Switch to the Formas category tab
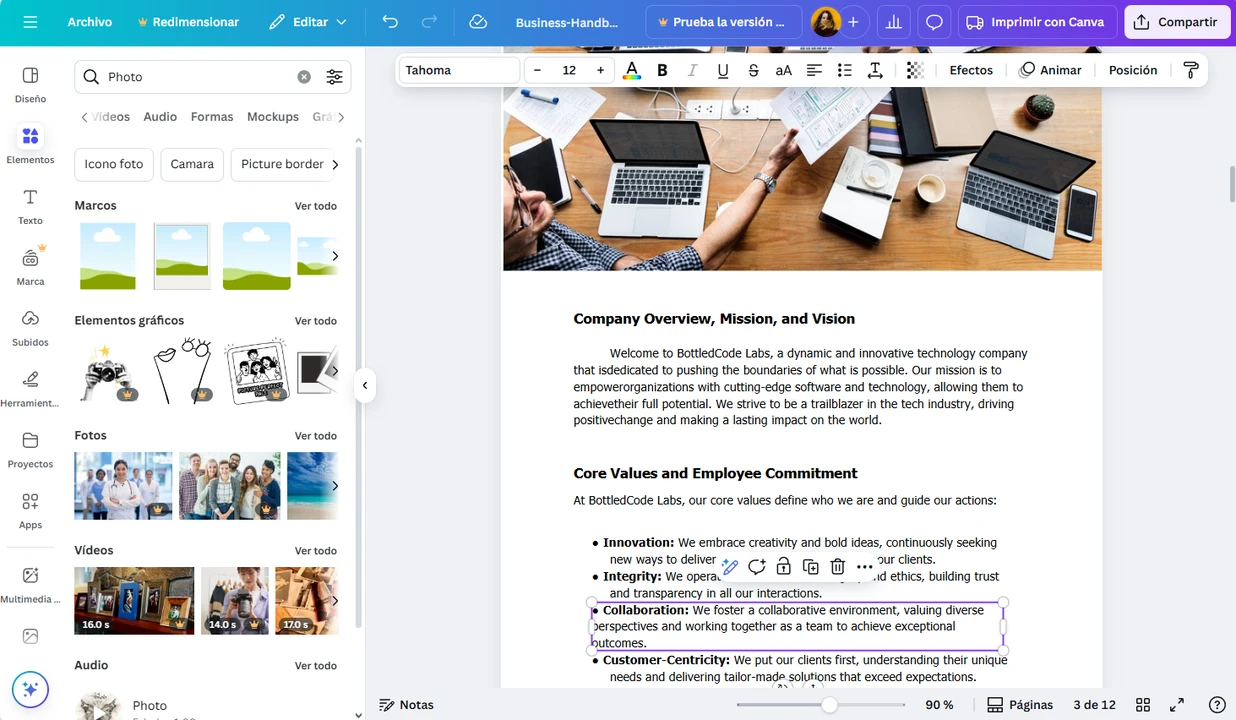The width and height of the screenshot is (1236, 720). coord(212,117)
